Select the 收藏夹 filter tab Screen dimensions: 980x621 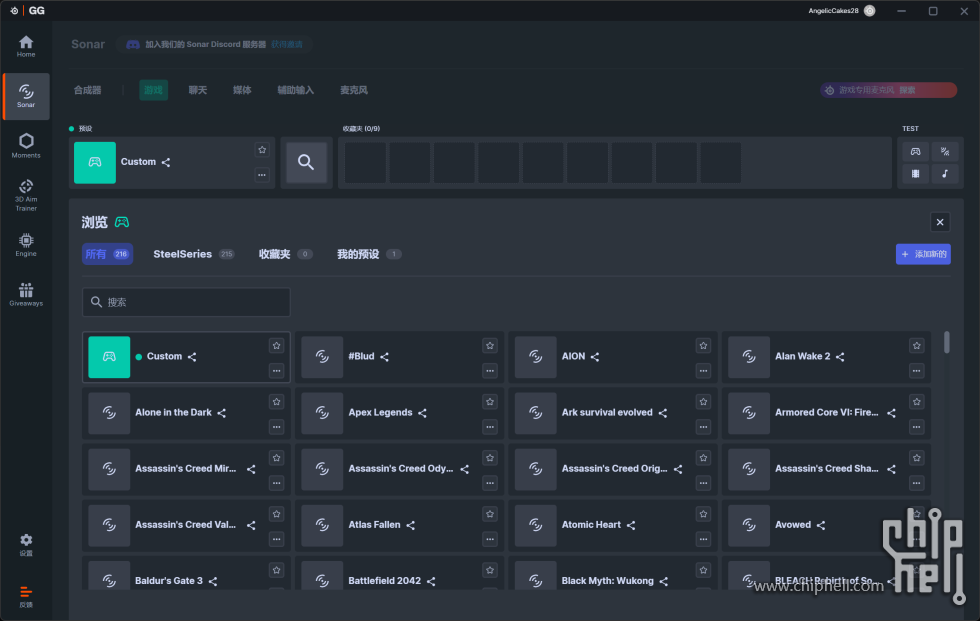pyautogui.click(x=285, y=254)
